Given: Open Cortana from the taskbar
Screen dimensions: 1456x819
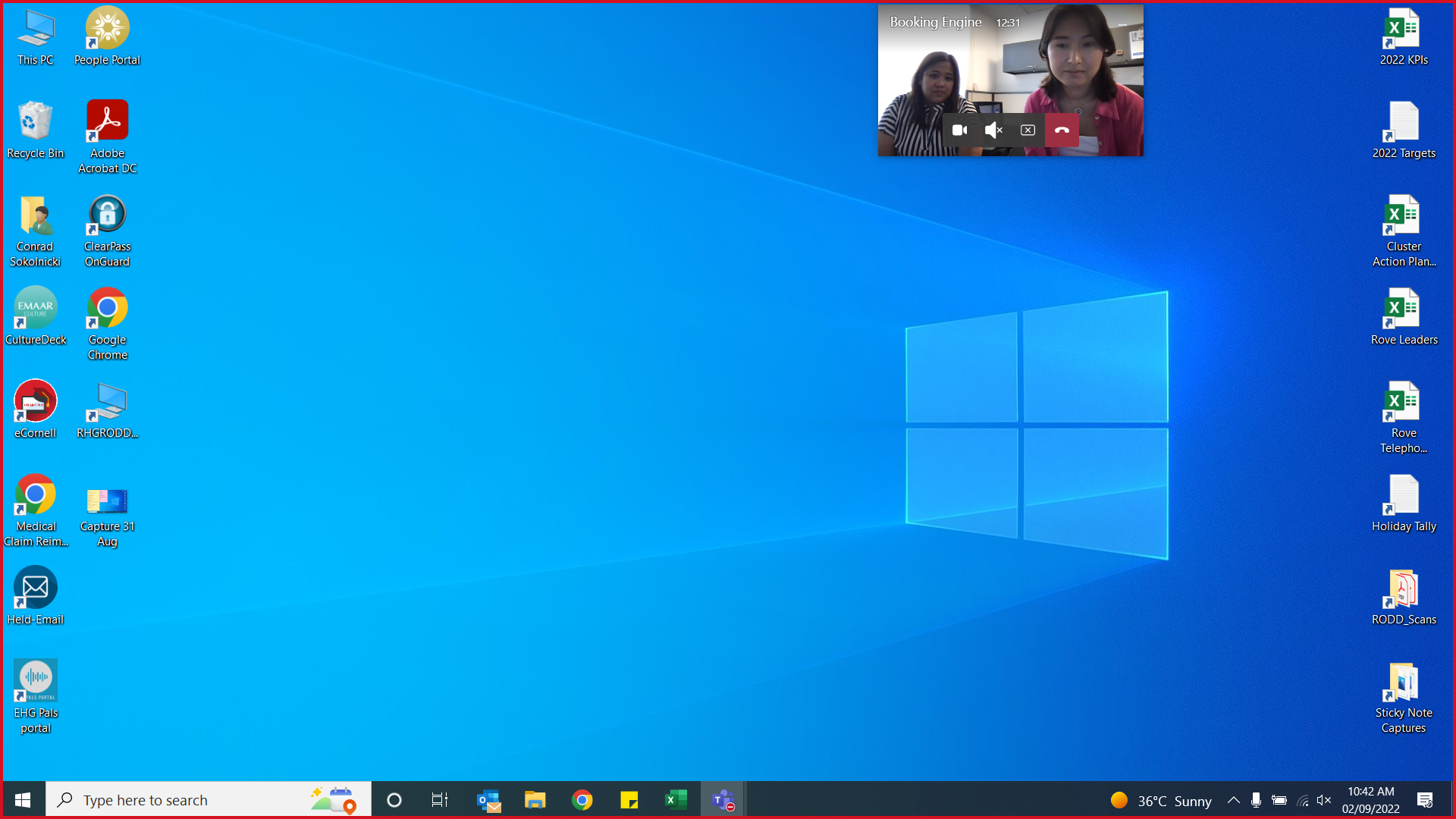Looking at the screenshot, I should (x=394, y=800).
